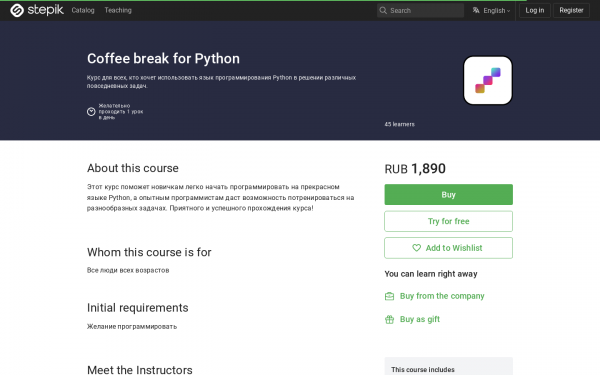The height and width of the screenshot is (375, 600).
Task: Click "You can learn right away" text
Action: coord(431,274)
